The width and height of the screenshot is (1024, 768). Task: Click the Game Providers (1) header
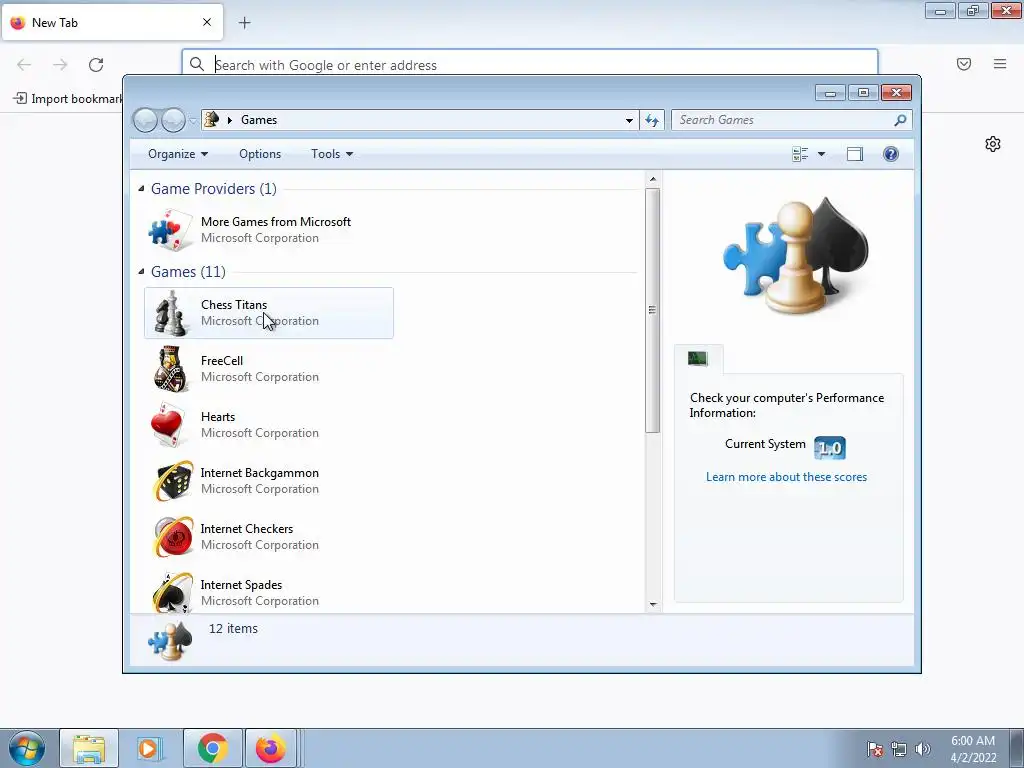tap(214, 189)
